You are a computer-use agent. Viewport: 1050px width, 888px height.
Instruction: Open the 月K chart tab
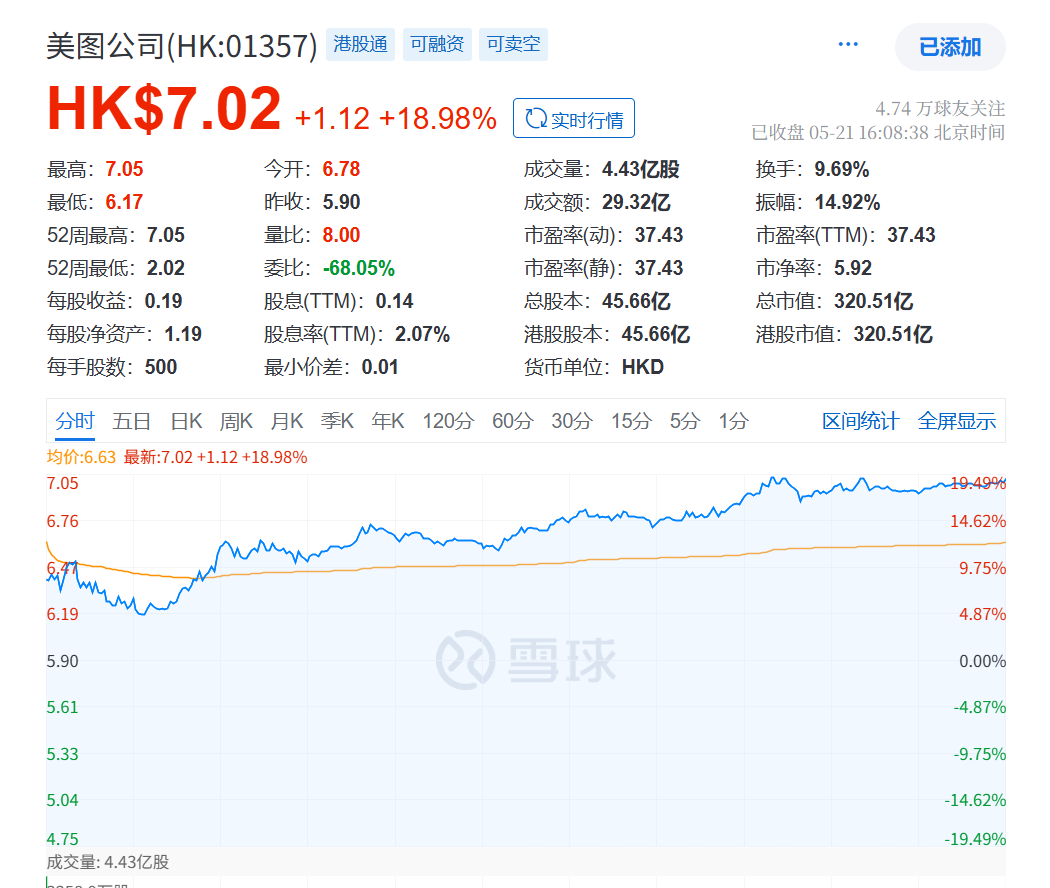(287, 421)
